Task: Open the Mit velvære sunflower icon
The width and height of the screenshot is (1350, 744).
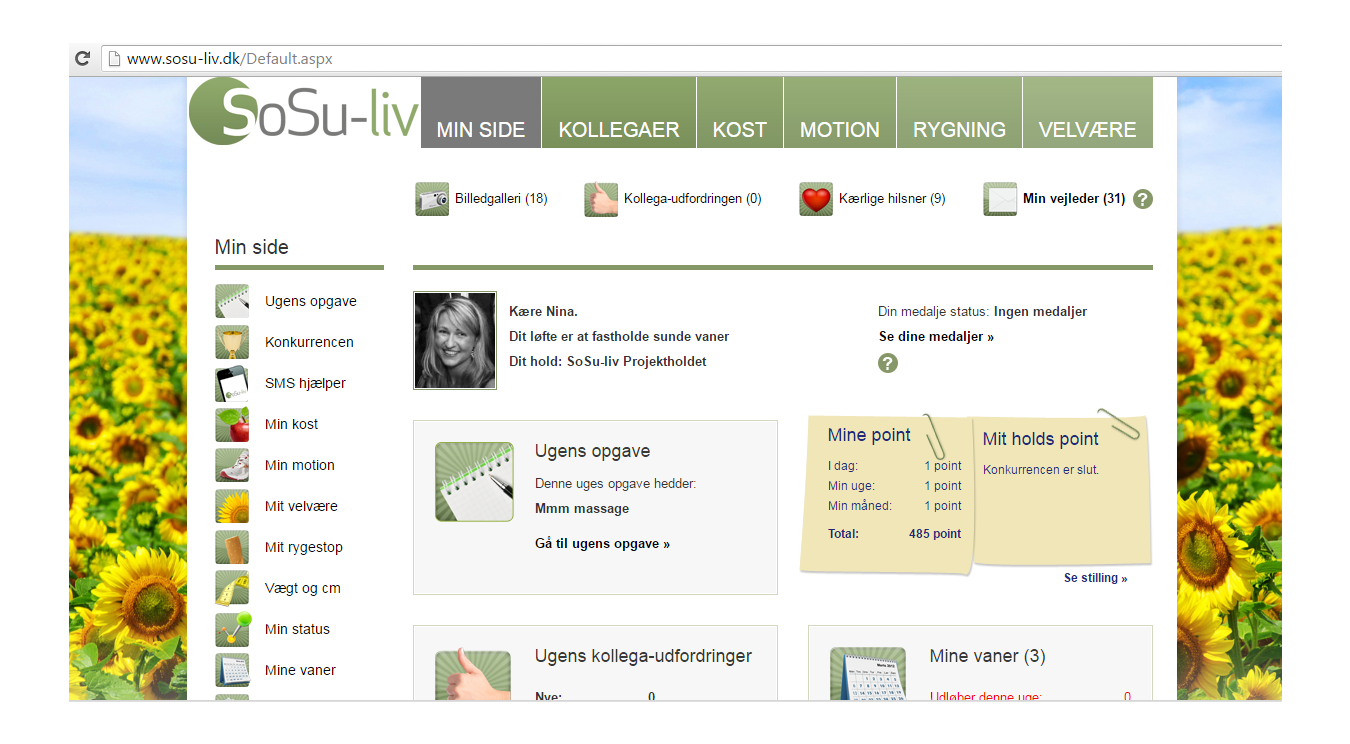Action: pos(232,506)
